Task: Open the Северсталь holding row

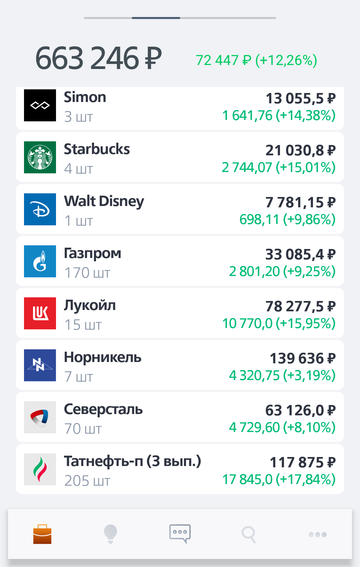Action: (x=180, y=417)
